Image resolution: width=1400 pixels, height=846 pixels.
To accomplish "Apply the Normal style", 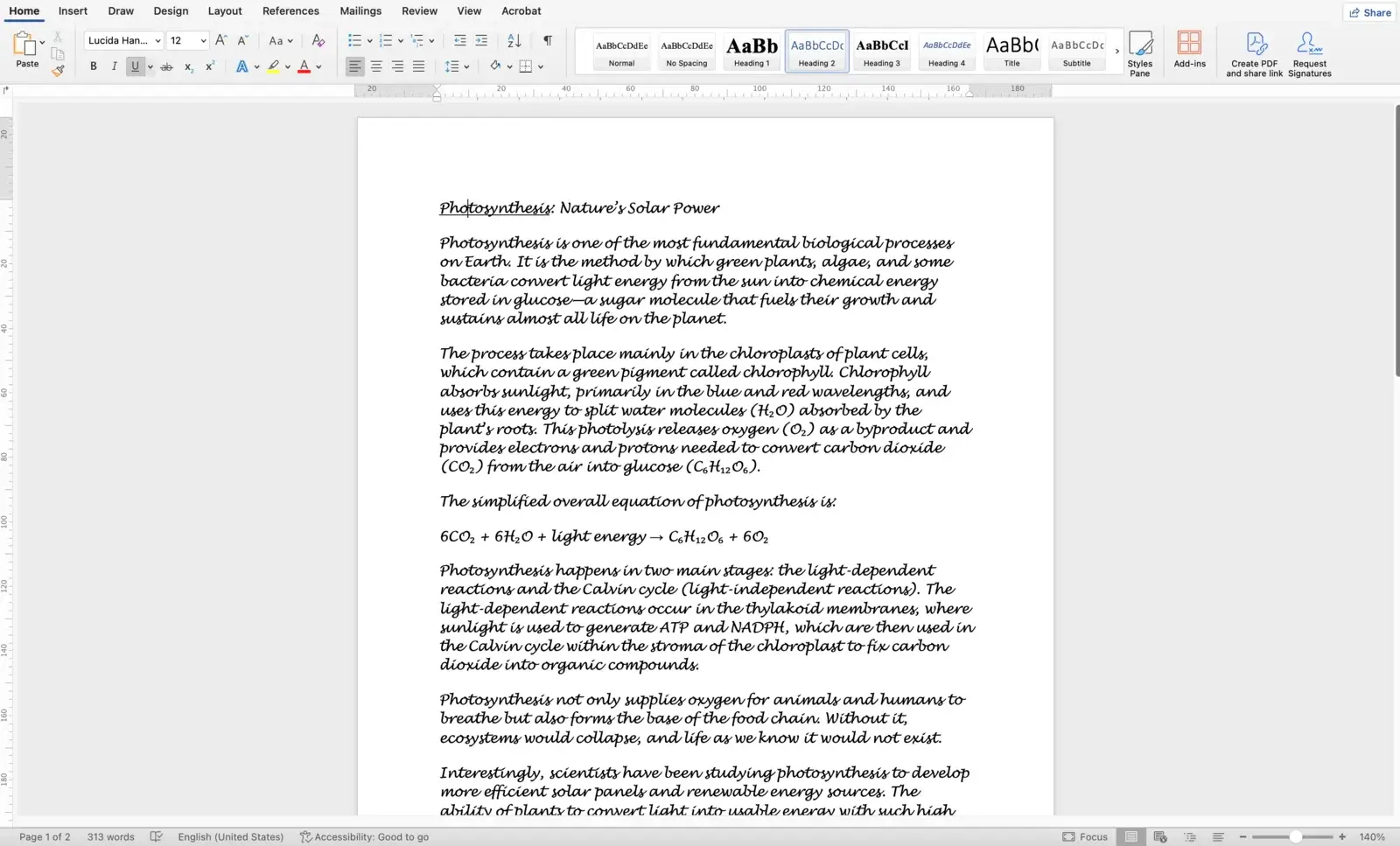I will pos(621,52).
